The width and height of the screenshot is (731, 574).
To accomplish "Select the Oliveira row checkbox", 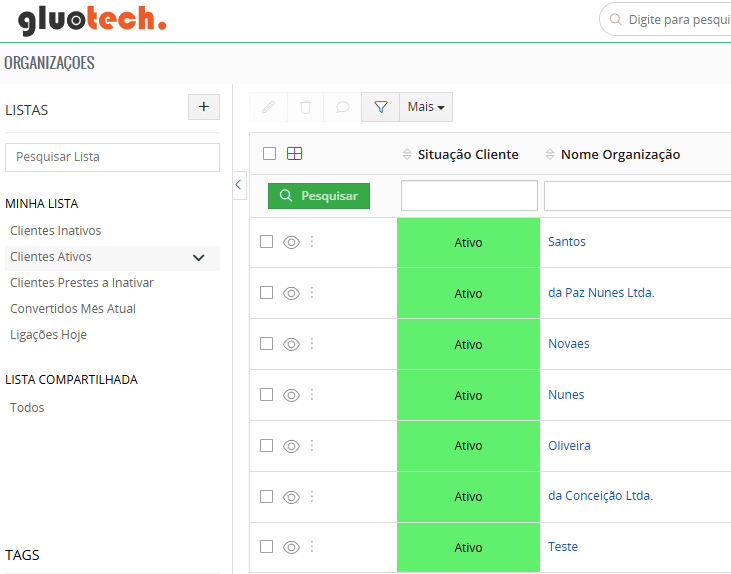I will click(x=267, y=446).
